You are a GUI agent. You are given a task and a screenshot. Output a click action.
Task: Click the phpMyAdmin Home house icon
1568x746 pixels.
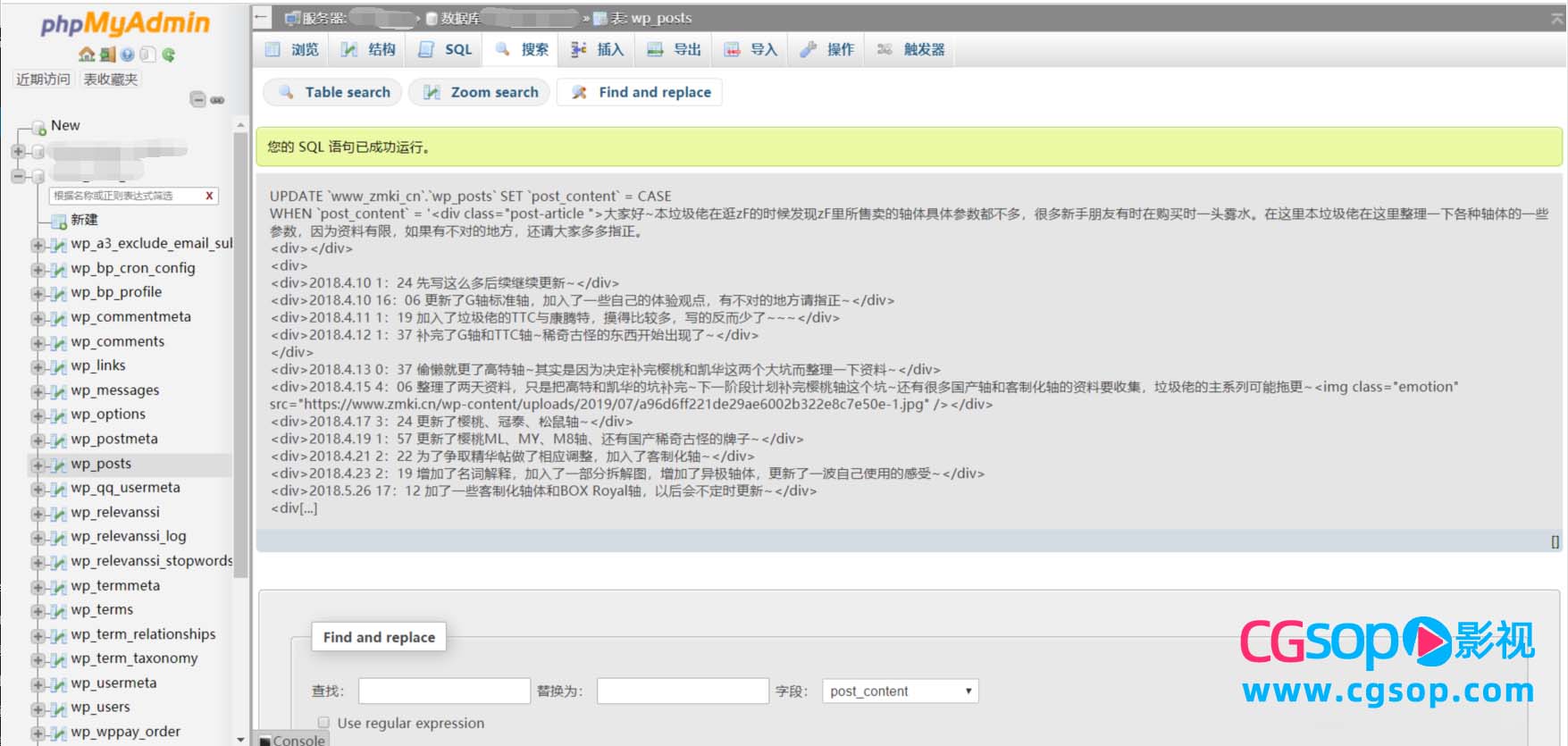(x=87, y=54)
